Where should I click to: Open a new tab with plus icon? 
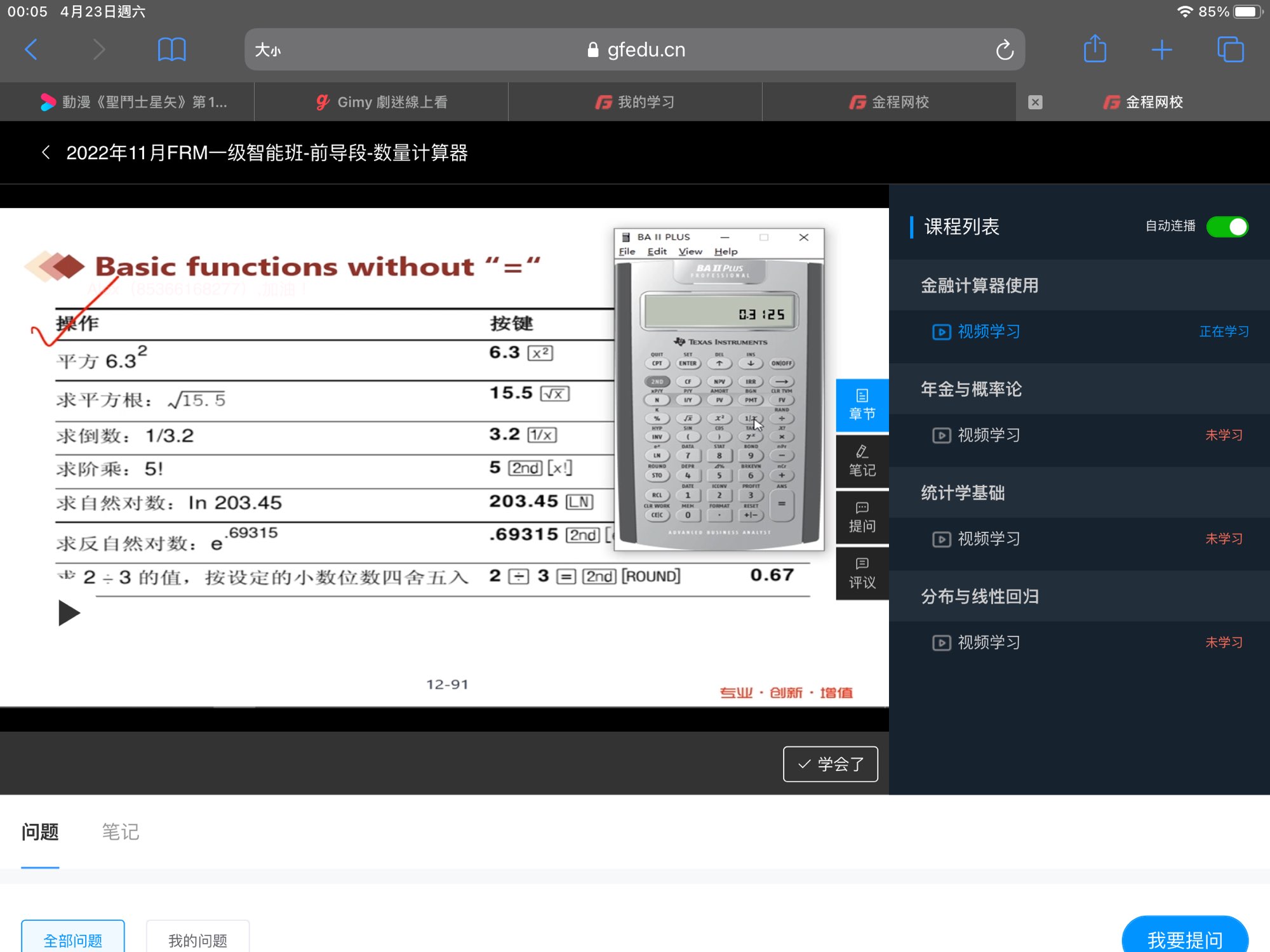click(1161, 50)
